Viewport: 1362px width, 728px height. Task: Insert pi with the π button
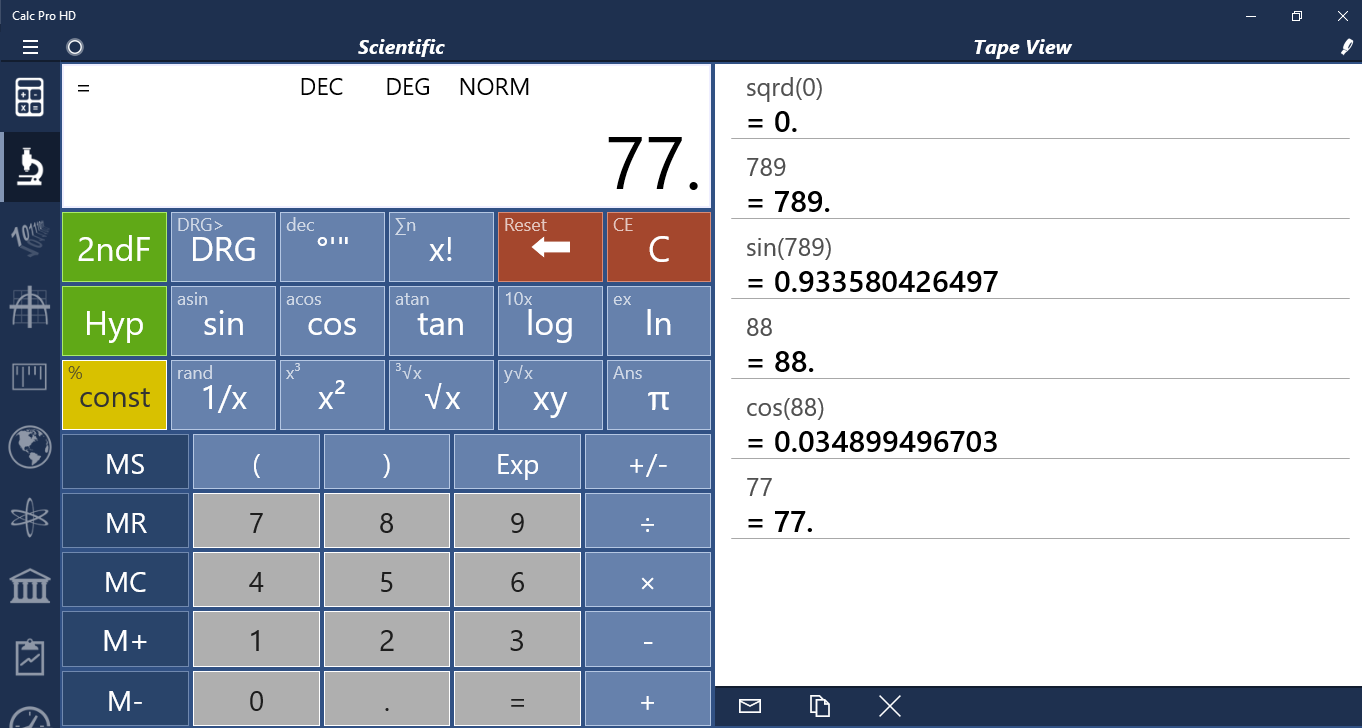coord(658,394)
